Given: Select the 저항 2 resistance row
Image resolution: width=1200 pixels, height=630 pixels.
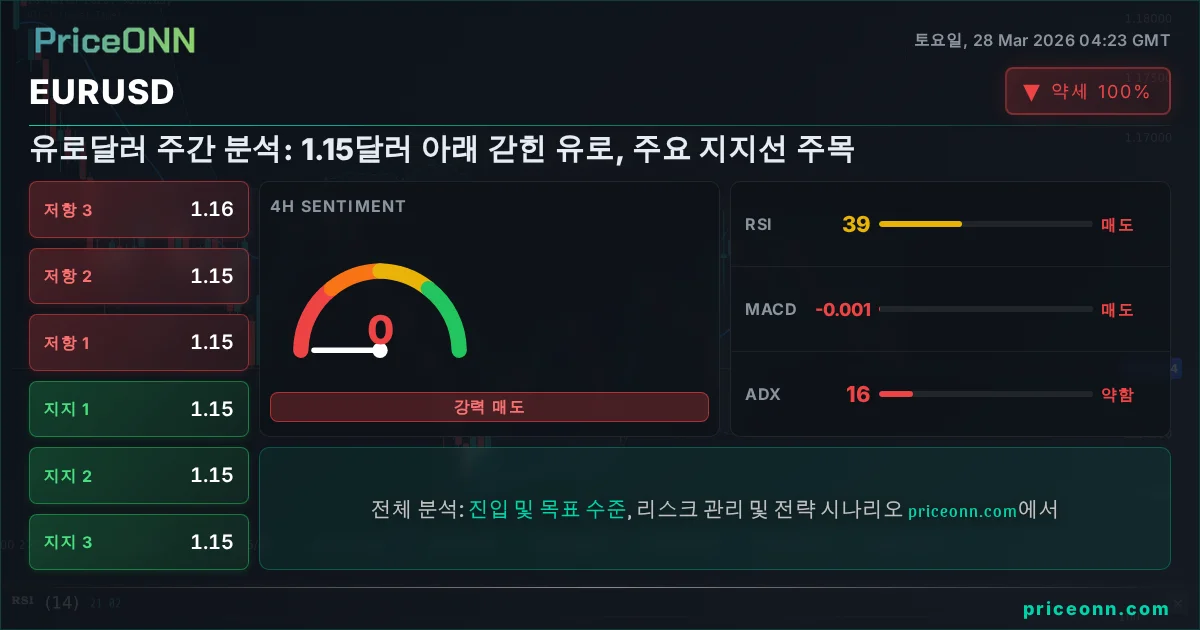Looking at the screenshot, I should 138,276.
